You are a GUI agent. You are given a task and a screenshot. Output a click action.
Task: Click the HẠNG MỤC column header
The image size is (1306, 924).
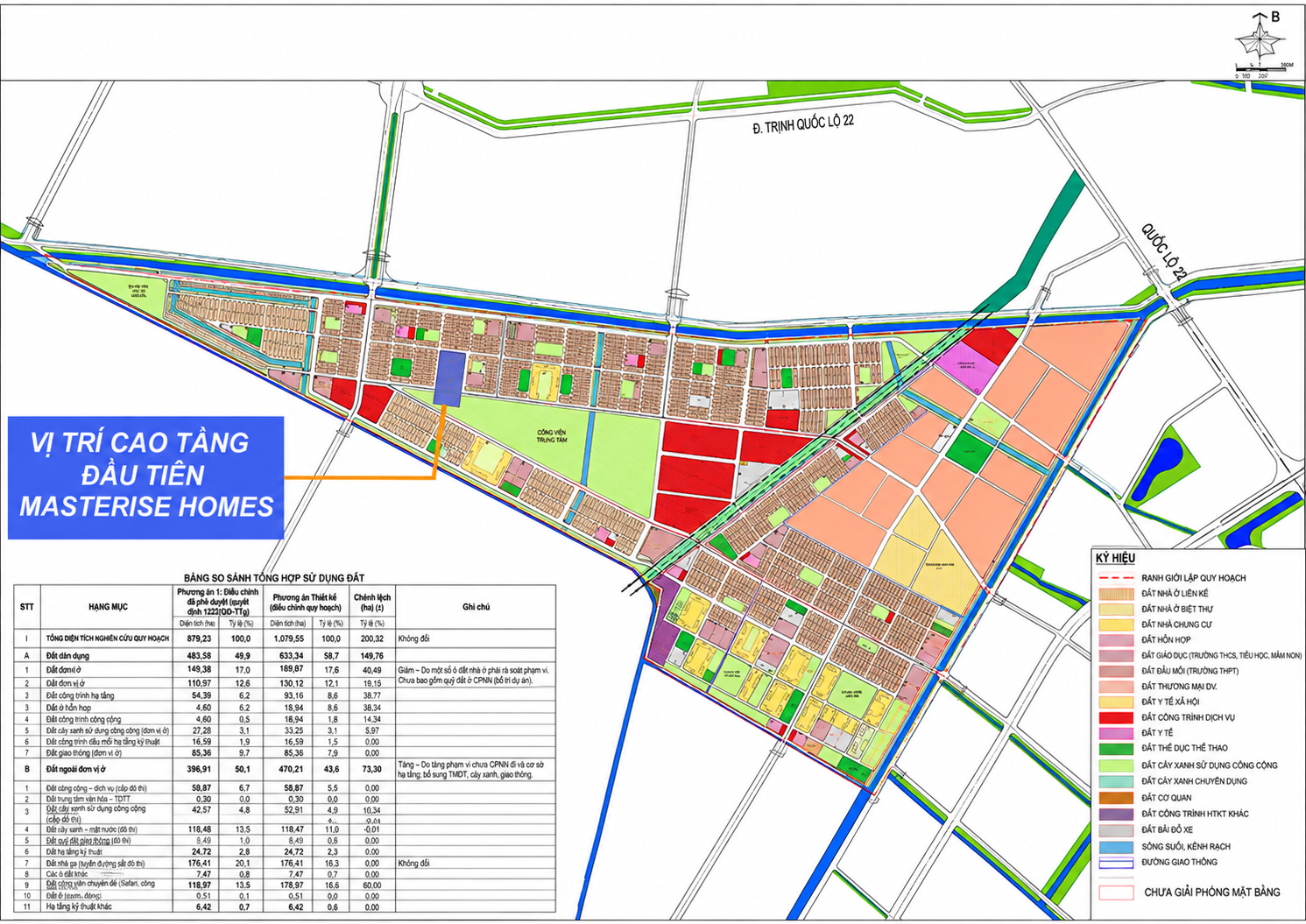[x=108, y=606]
